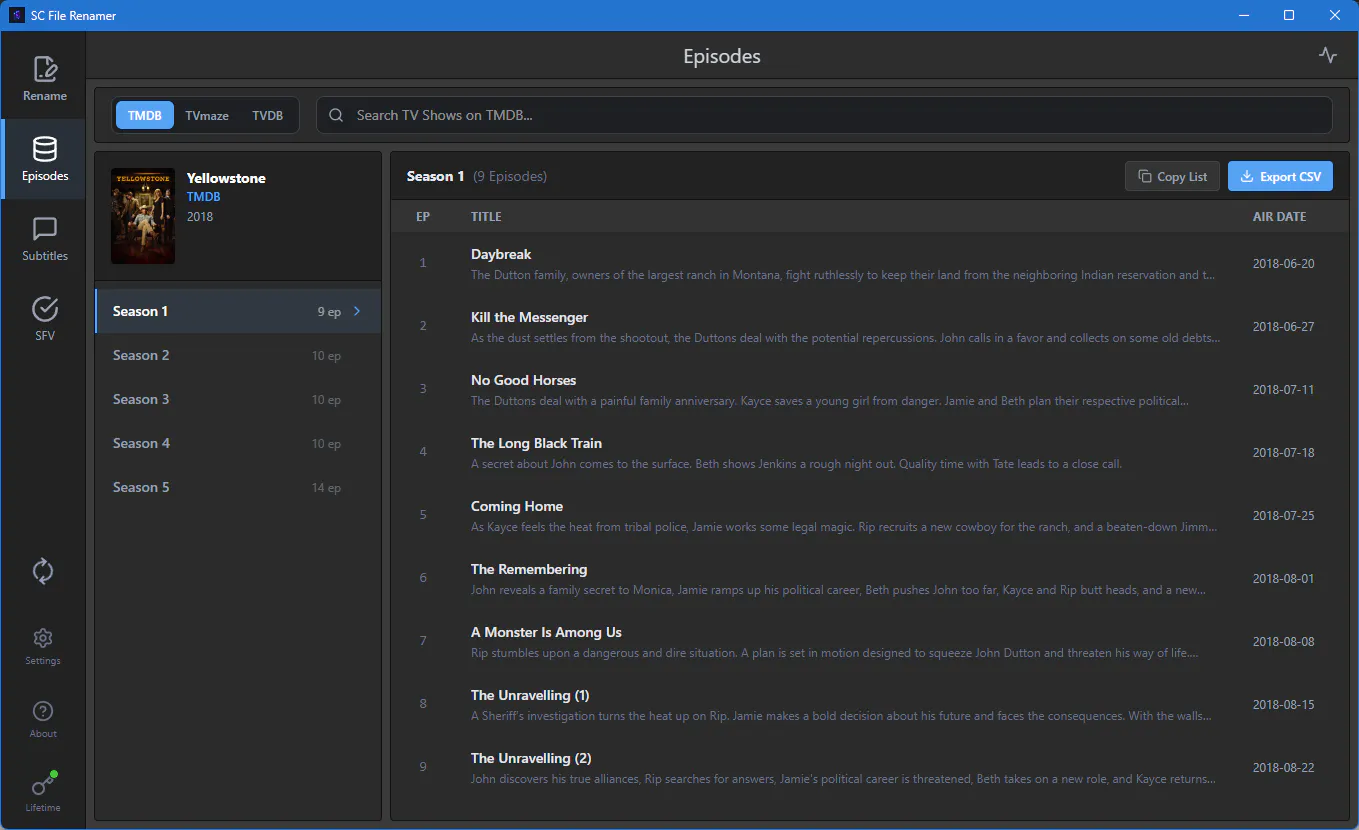The width and height of the screenshot is (1359, 830).
Task: Click the 14 ep count for Season 5
Action: coord(326,488)
